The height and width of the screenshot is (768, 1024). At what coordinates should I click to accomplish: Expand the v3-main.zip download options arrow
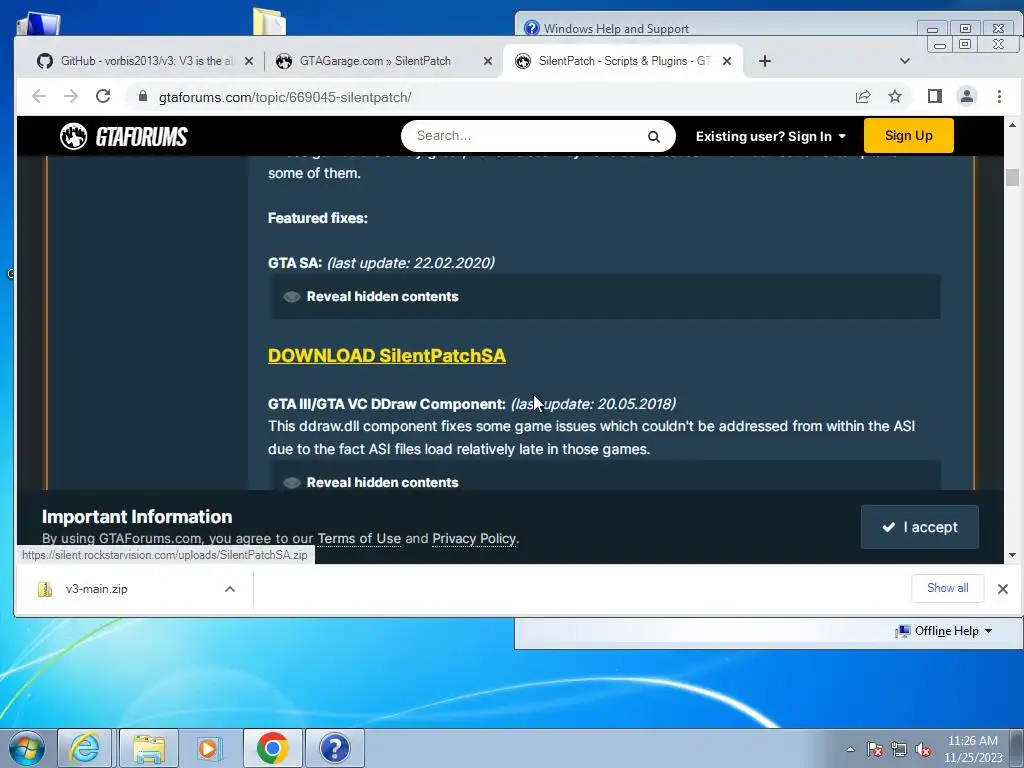(230, 589)
